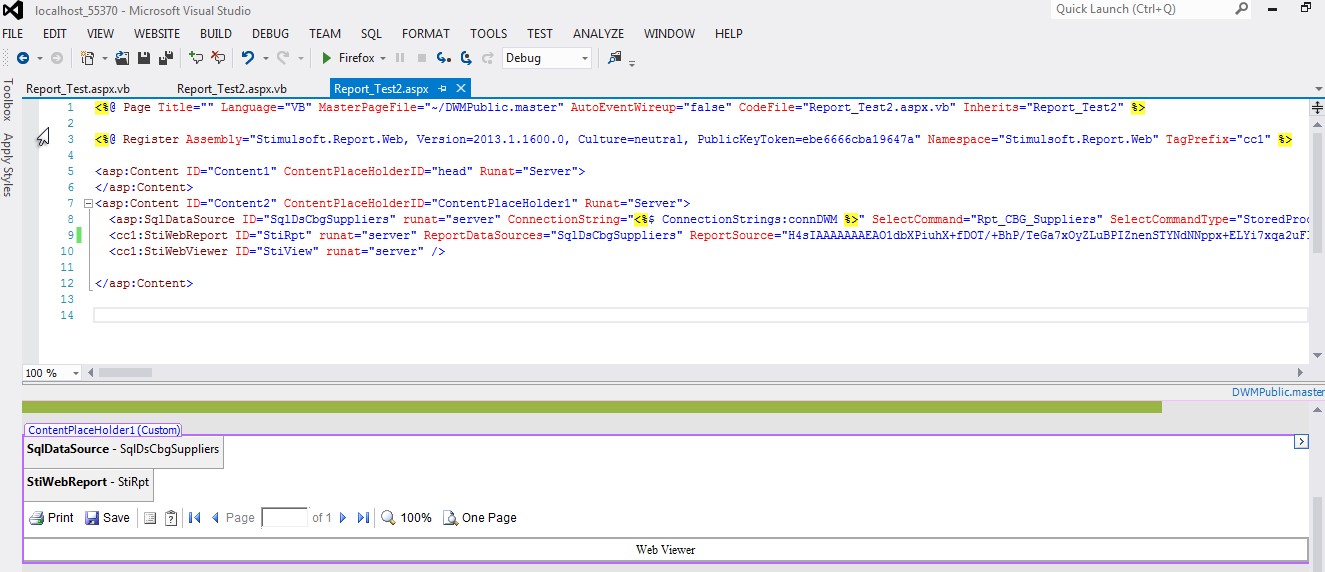Click the Bookmarks panel icon in viewer toolbar

[150, 518]
